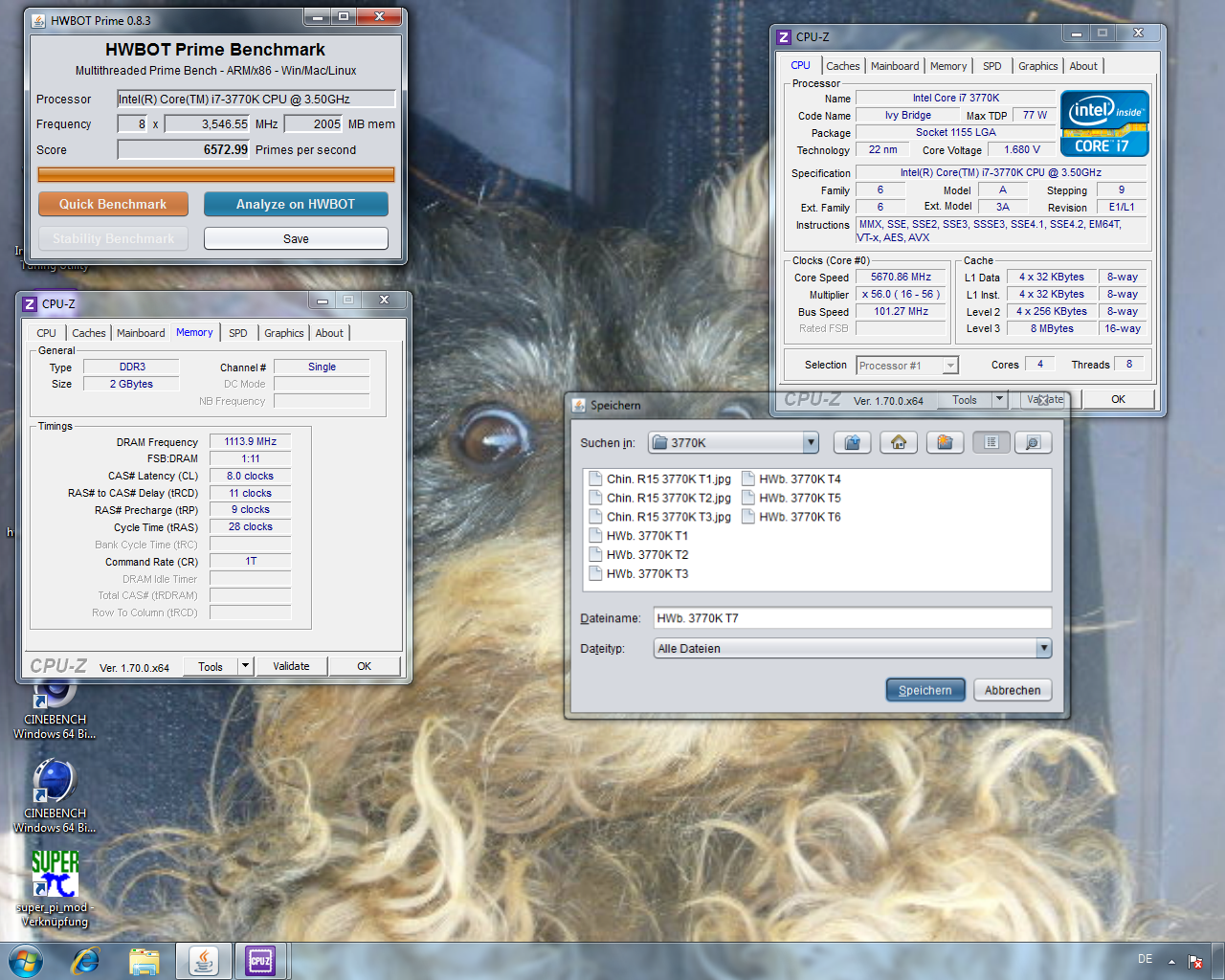This screenshot has height=980, width=1225.
Task: Go up one folder level in Speichern dialog
Action: click(852, 442)
